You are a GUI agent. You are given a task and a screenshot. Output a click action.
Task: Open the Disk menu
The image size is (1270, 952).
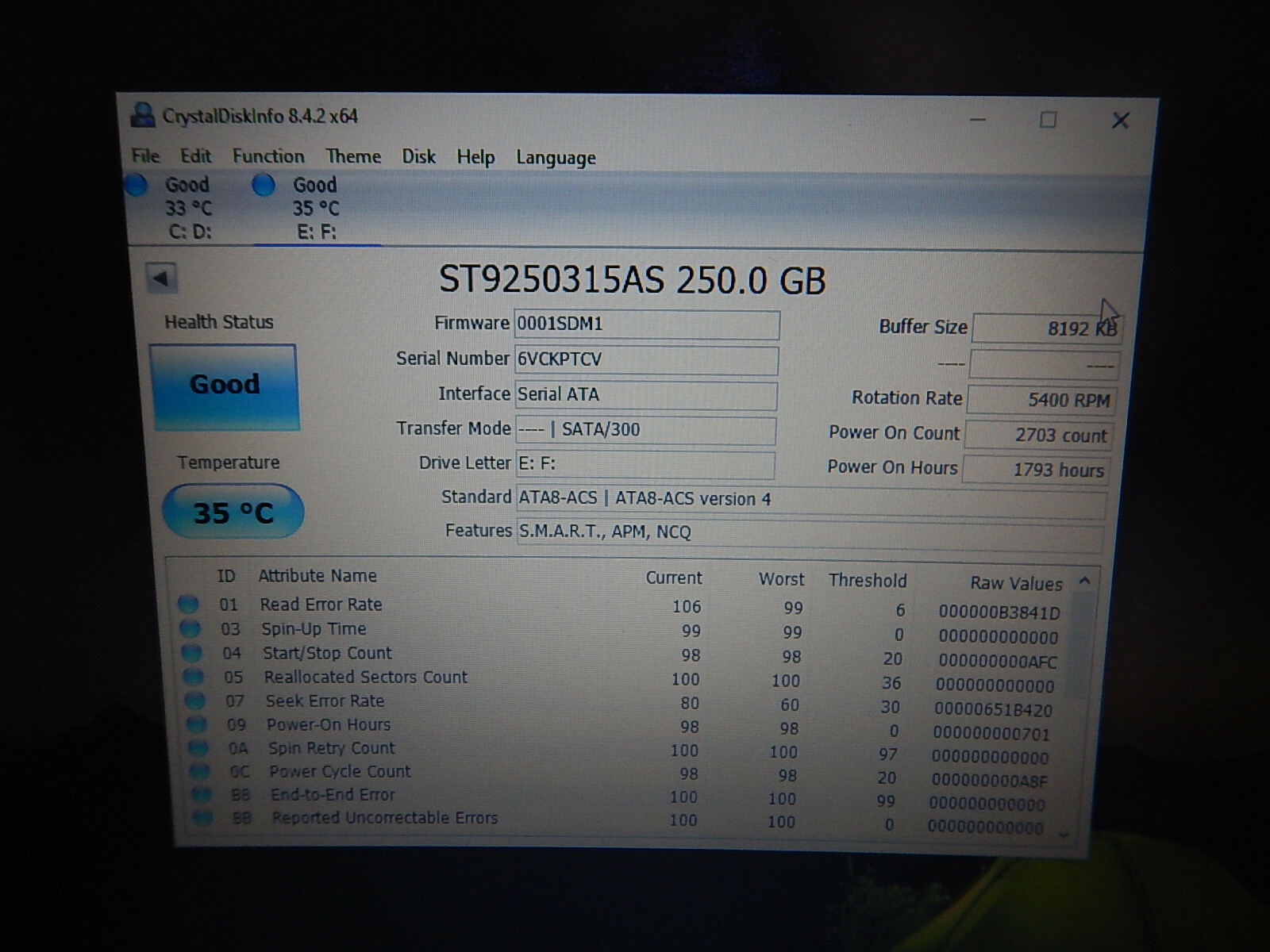point(418,156)
